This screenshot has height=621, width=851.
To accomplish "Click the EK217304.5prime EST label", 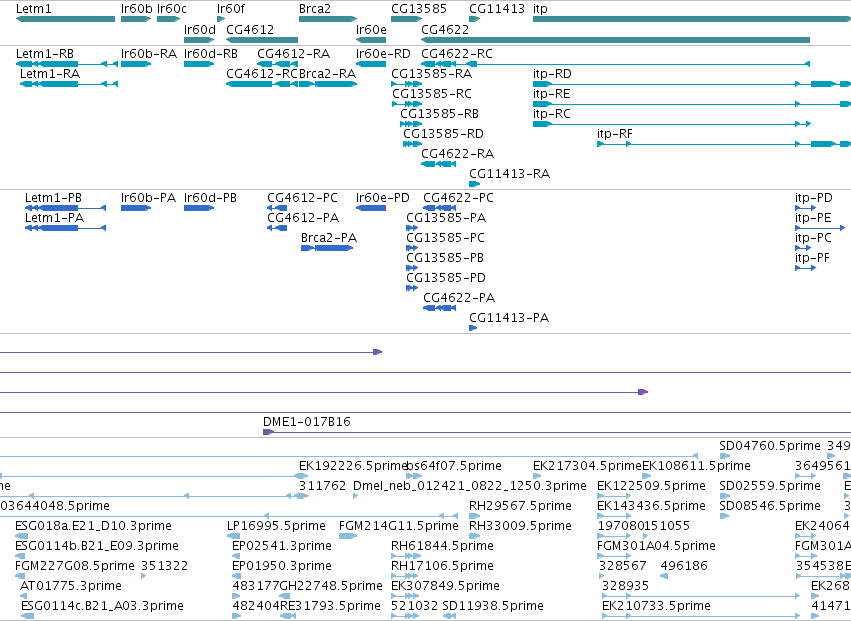I will coord(587,466).
